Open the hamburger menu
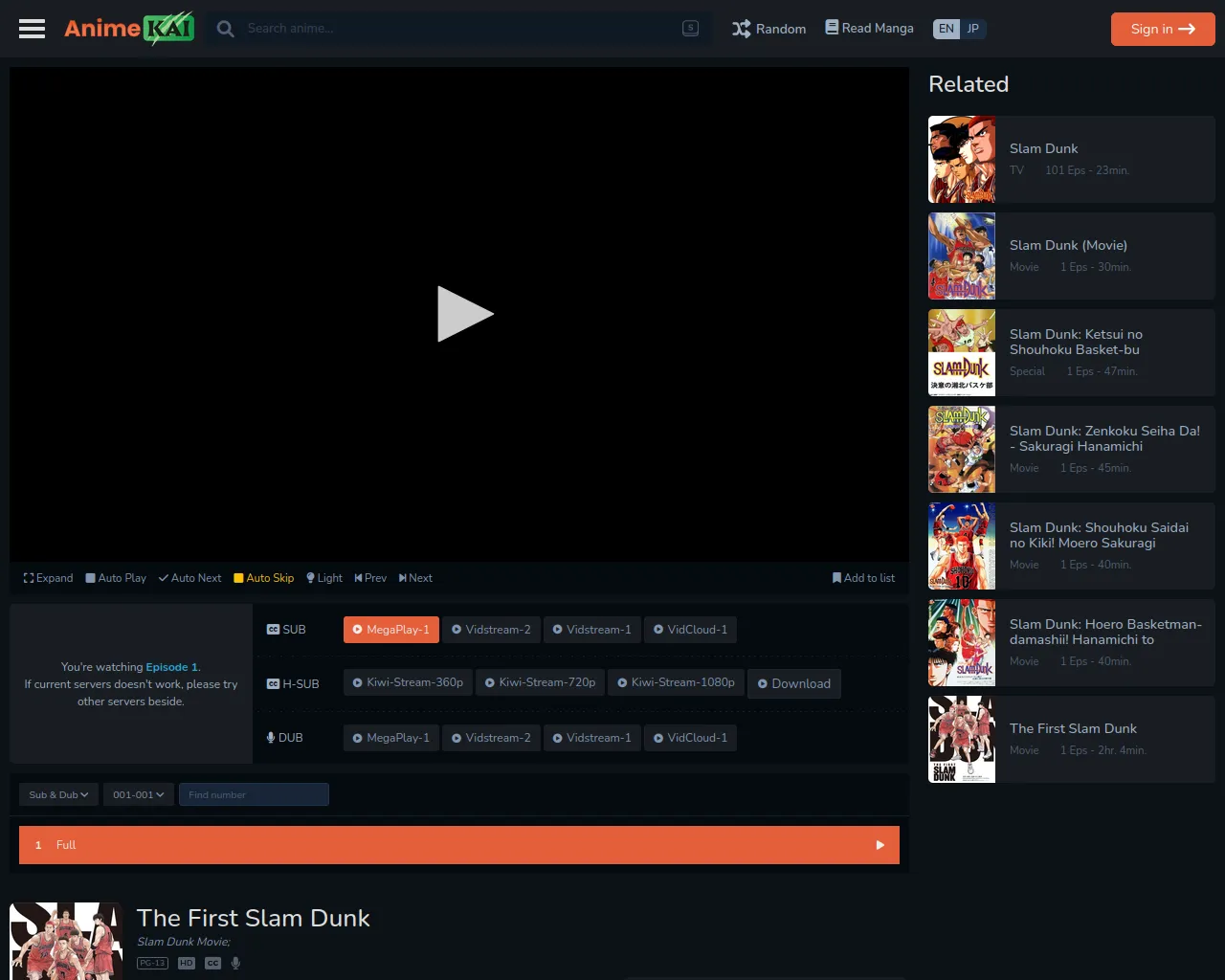 pyautogui.click(x=32, y=29)
